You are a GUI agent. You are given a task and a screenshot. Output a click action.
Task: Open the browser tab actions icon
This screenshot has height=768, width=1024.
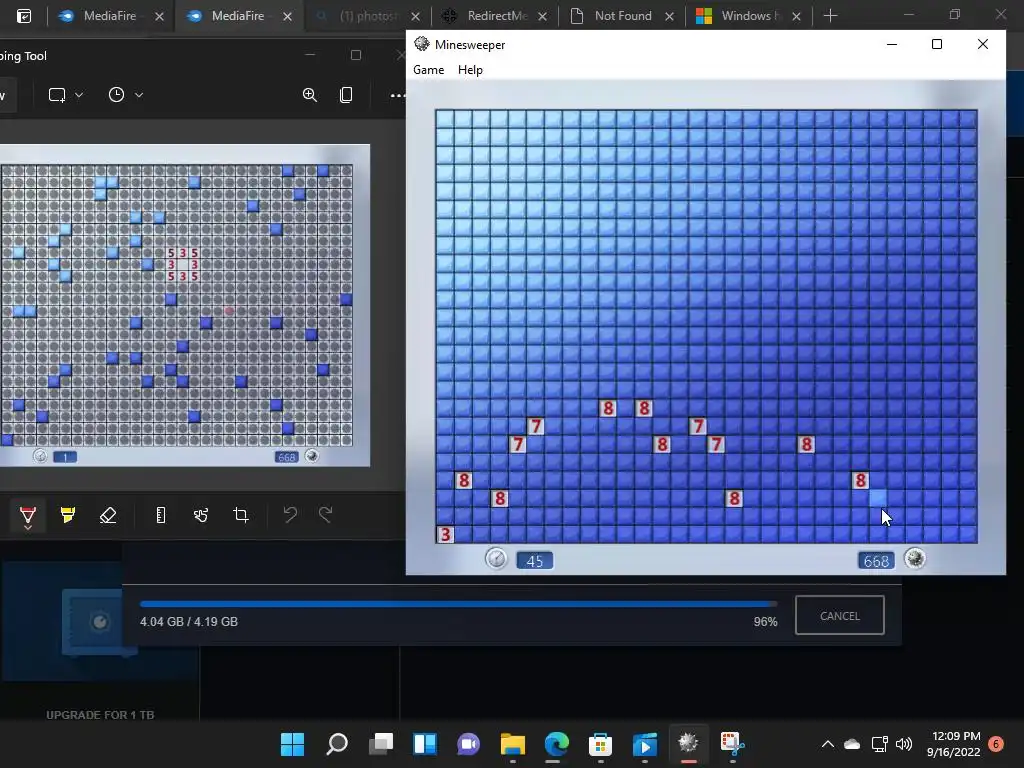tap(24, 16)
